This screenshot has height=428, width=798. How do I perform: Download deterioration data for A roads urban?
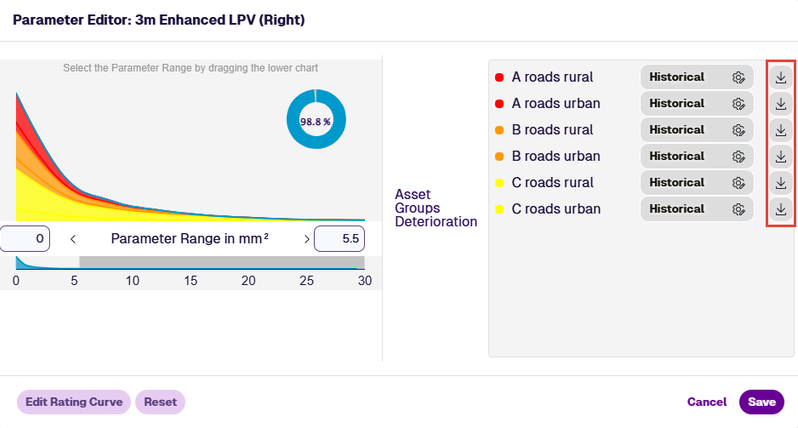point(781,104)
